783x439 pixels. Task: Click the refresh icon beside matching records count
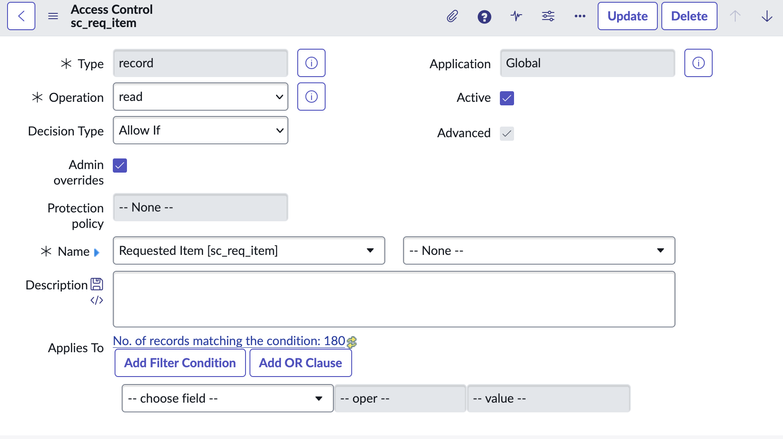[352, 342]
